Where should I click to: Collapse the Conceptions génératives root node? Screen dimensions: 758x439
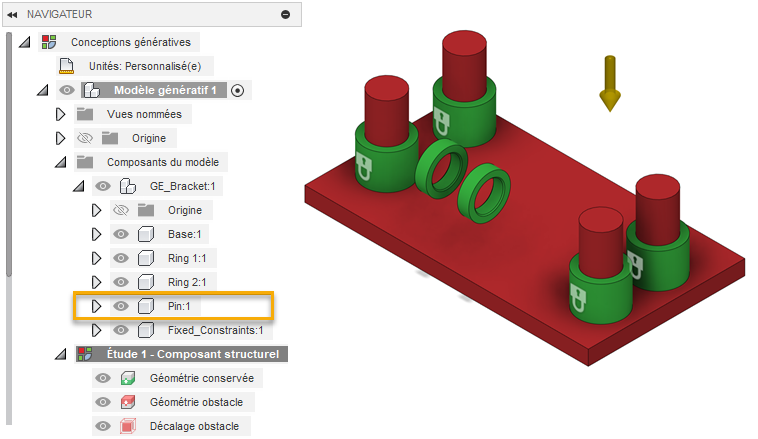pyautogui.click(x=25, y=43)
